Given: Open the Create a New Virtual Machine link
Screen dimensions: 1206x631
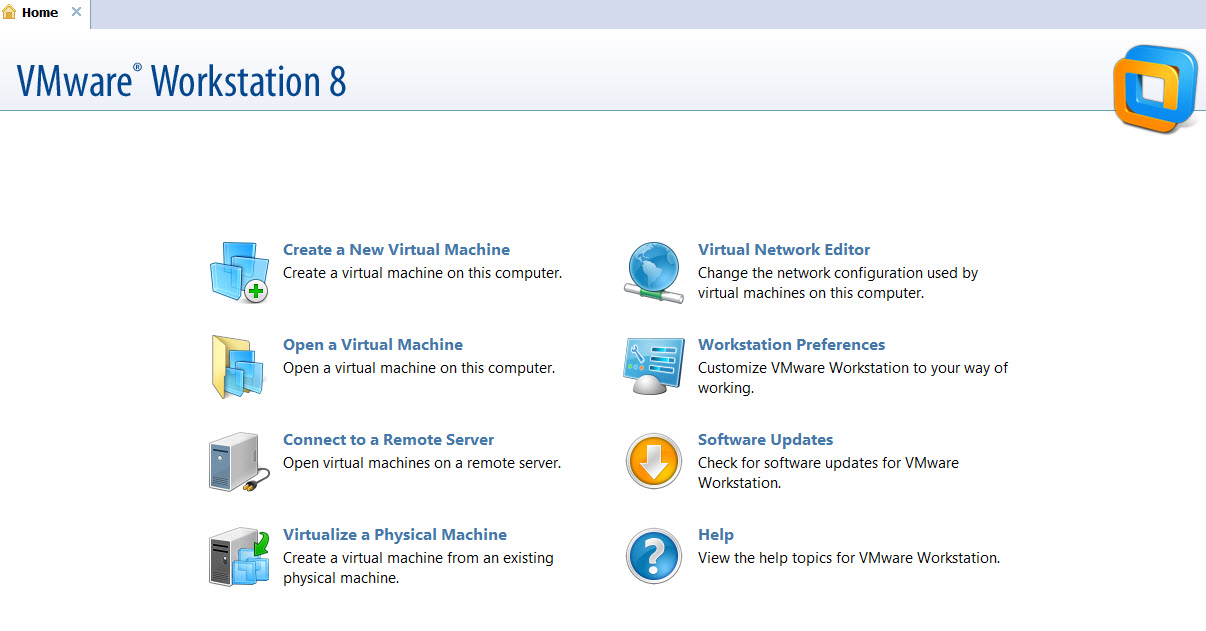Looking at the screenshot, I should tap(396, 250).
